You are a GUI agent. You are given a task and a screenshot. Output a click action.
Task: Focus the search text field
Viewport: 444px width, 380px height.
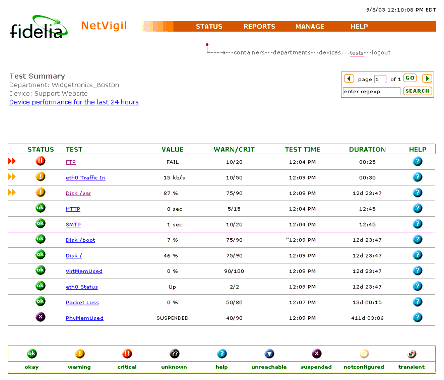point(372,91)
